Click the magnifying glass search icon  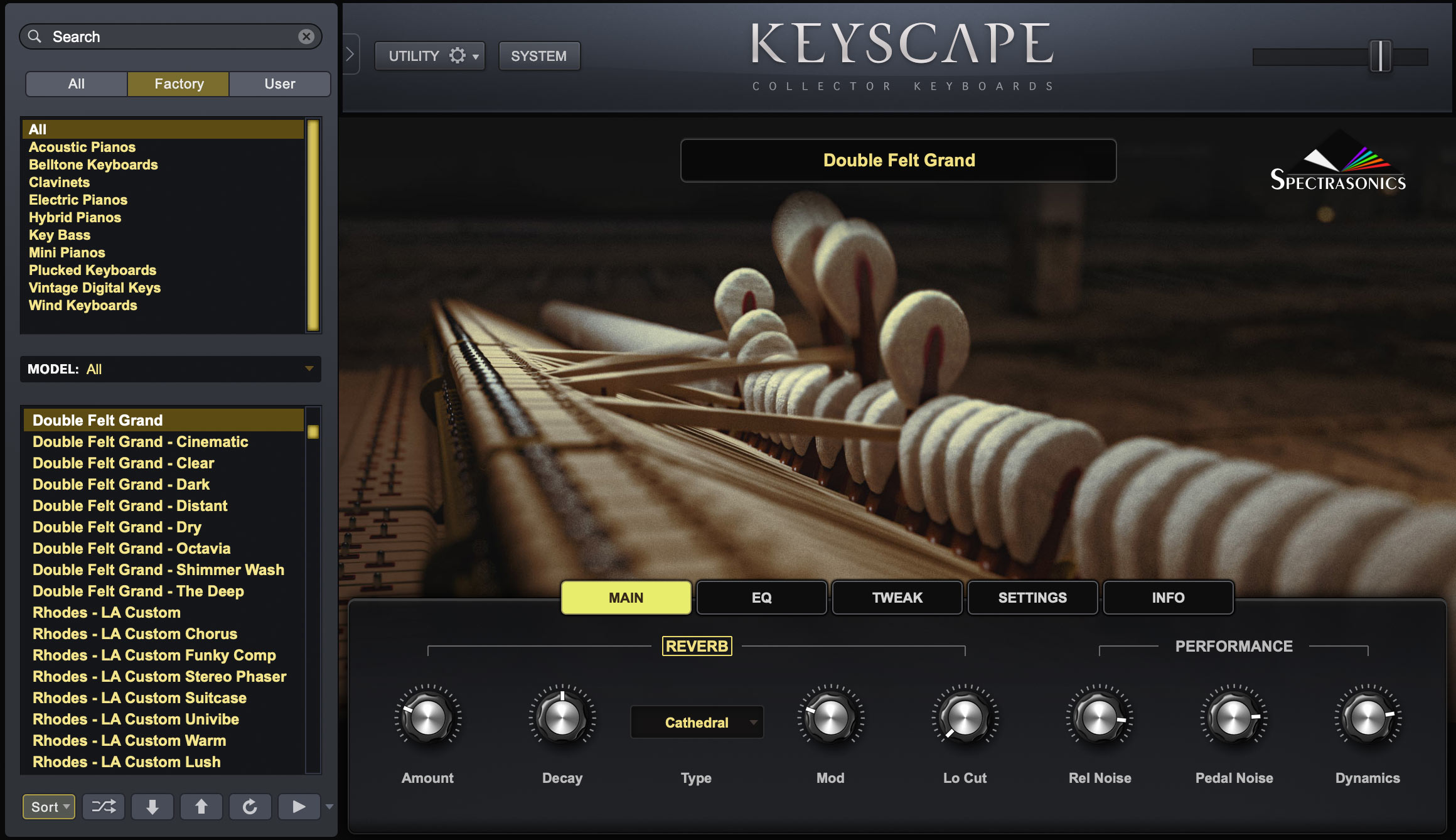click(x=35, y=36)
